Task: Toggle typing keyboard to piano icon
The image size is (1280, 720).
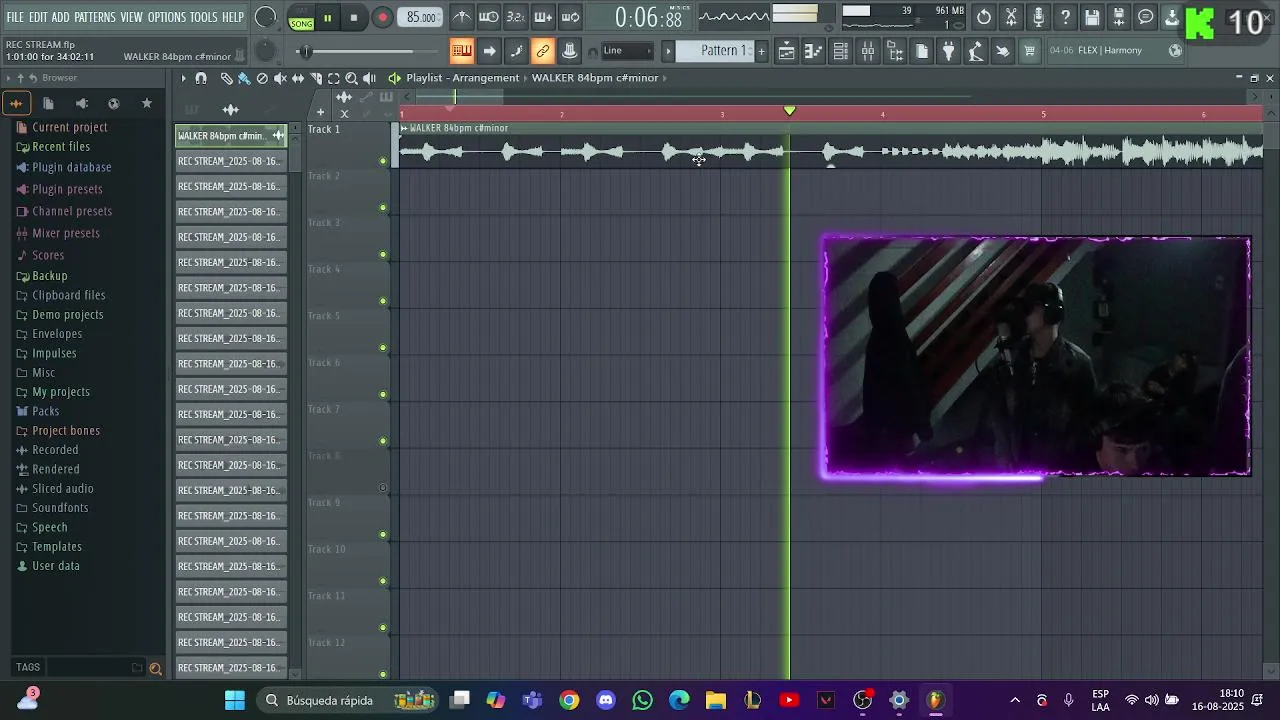Action: click(x=461, y=51)
